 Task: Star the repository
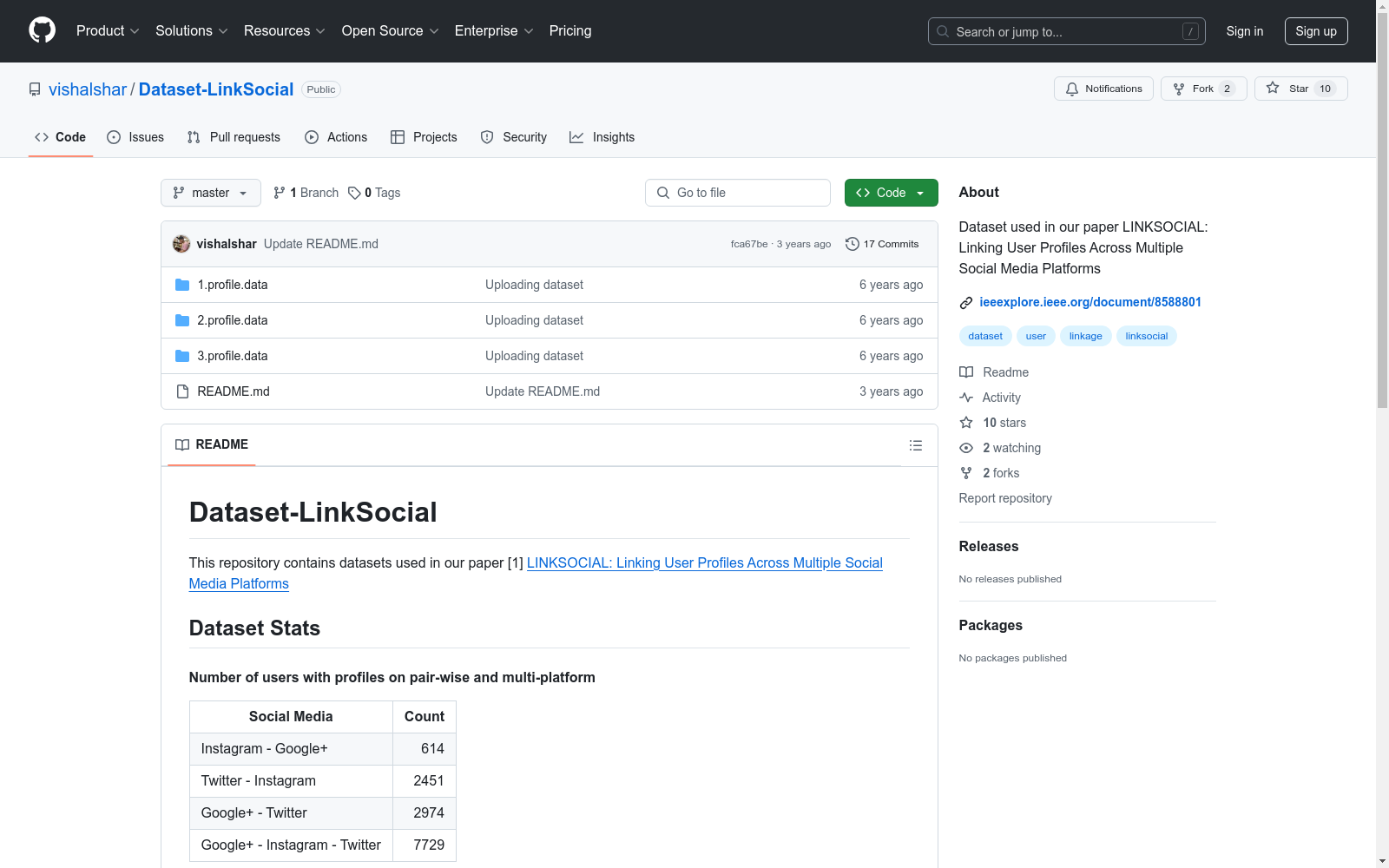point(1300,89)
